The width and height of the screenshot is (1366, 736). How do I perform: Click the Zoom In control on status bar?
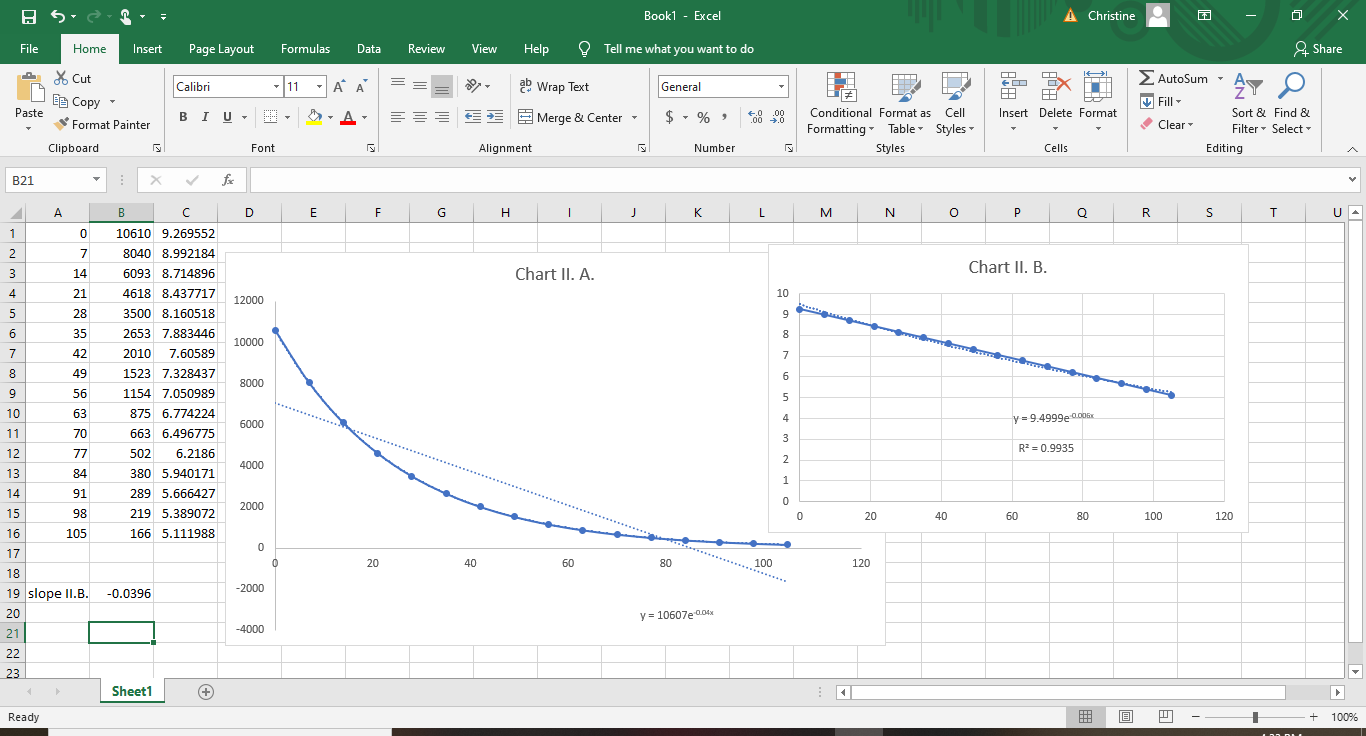click(1312, 716)
